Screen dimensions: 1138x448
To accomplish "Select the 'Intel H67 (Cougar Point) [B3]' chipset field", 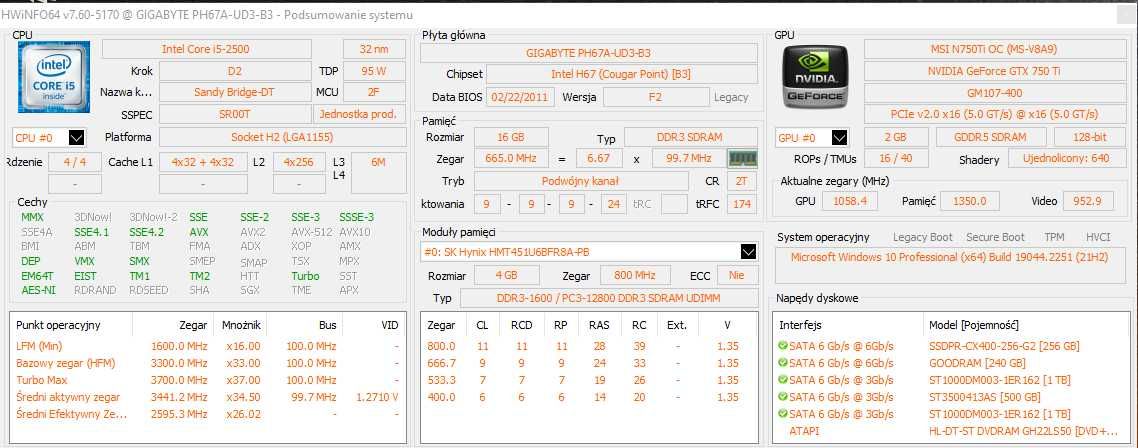I will point(621,73).
